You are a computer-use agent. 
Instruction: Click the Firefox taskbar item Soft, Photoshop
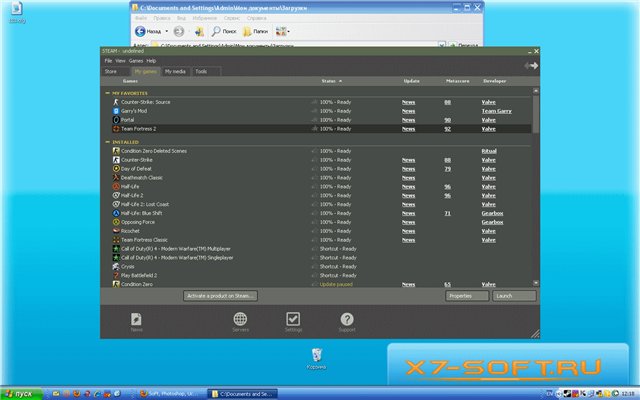pos(167,394)
